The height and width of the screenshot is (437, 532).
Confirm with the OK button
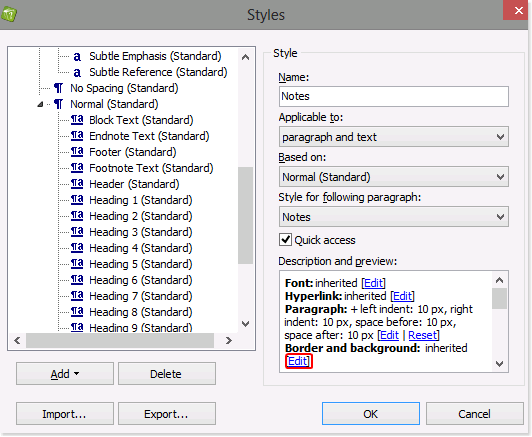point(371,414)
